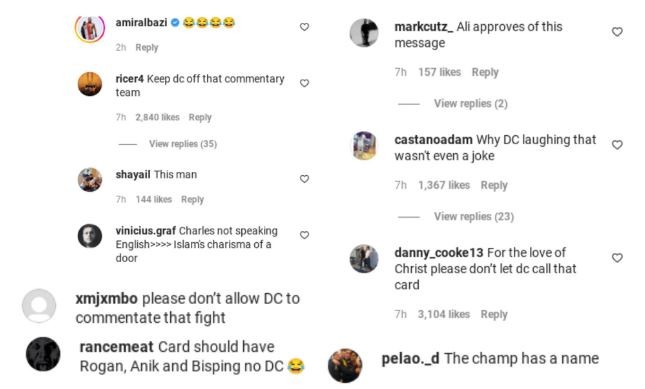Like markcutz_ comment about Ali
The height and width of the screenshot is (389, 645).
(x=617, y=32)
